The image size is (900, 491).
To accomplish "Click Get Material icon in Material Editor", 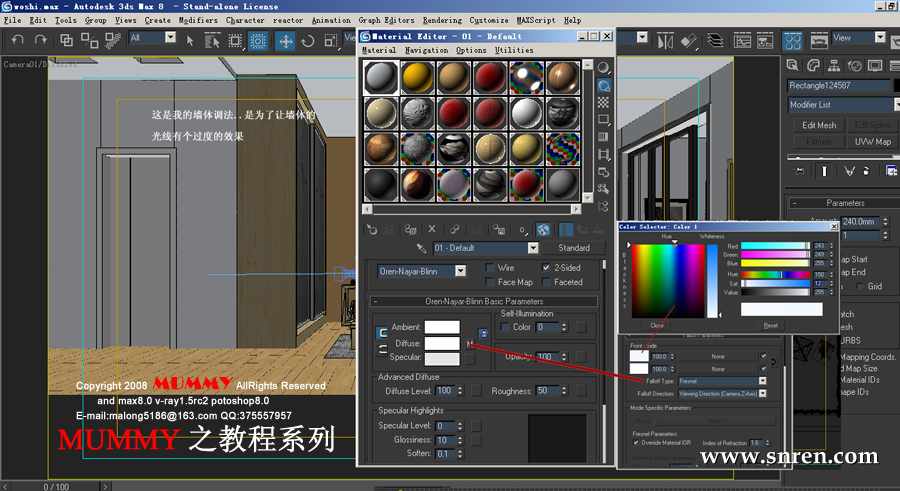I will click(x=373, y=230).
